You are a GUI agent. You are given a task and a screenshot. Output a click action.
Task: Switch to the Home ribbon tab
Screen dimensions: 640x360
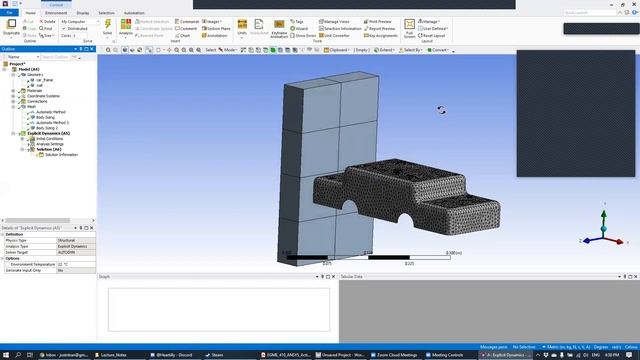[30, 13]
